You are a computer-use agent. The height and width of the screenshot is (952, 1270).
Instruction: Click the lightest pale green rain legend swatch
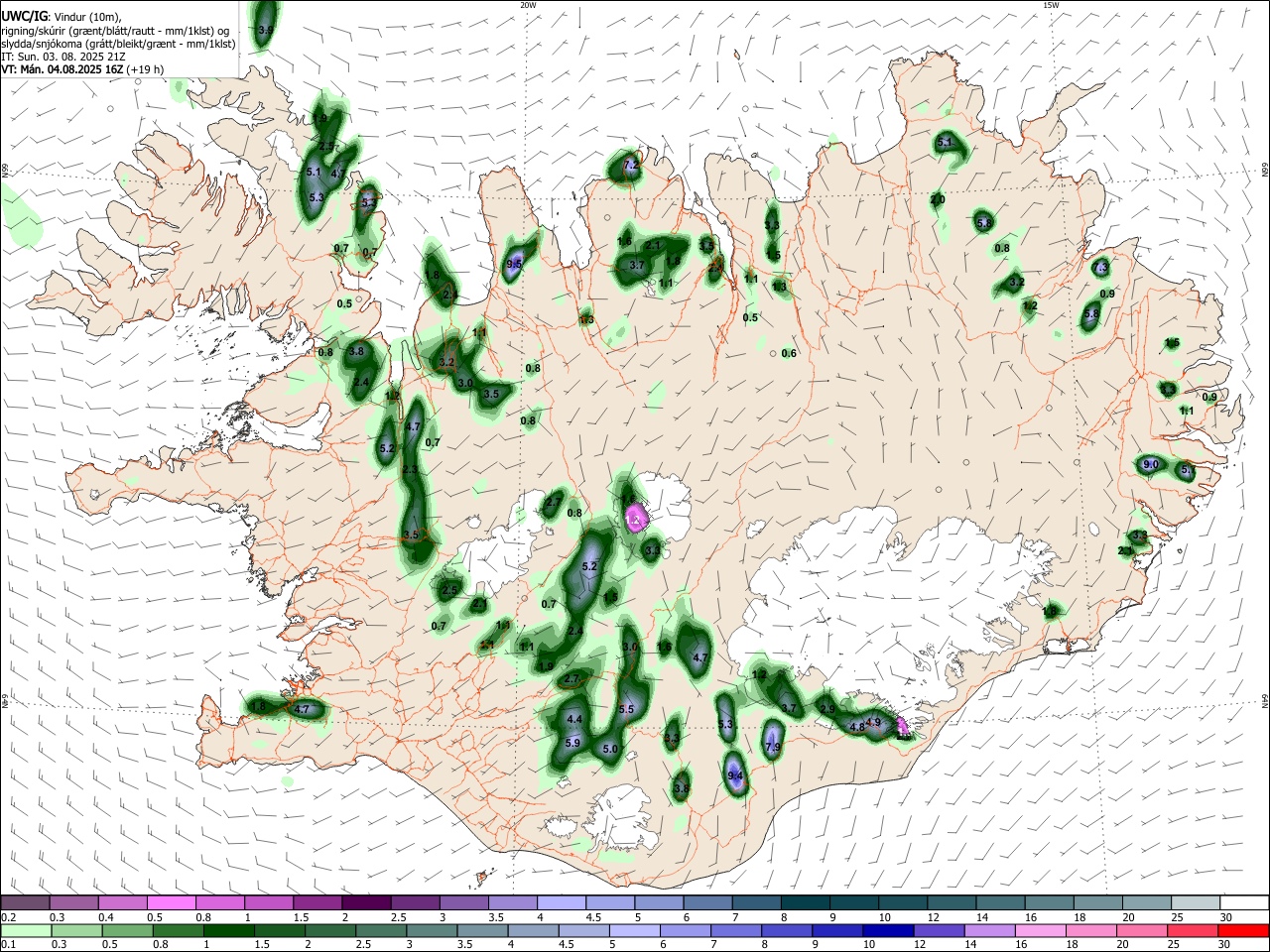26,930
